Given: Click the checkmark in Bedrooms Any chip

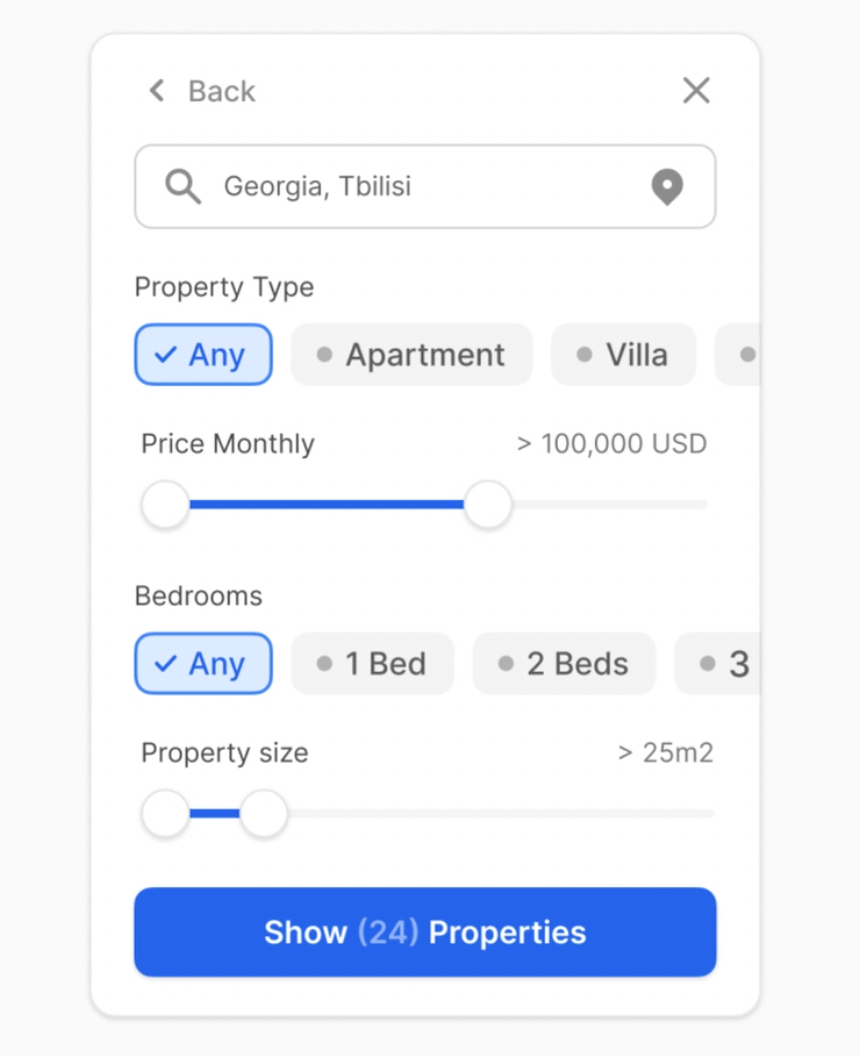Looking at the screenshot, I should click(166, 664).
